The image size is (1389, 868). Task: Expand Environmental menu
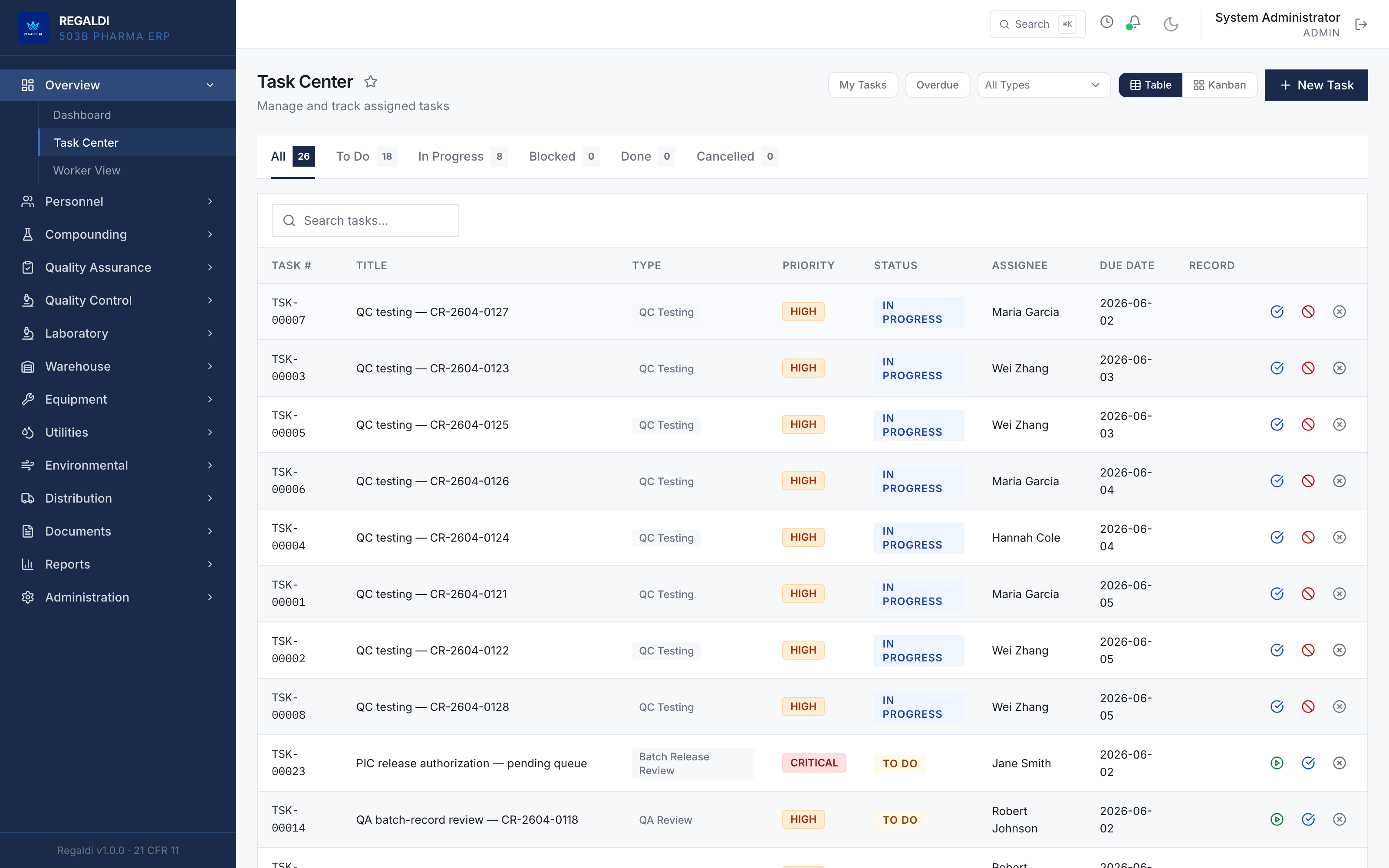point(118,466)
